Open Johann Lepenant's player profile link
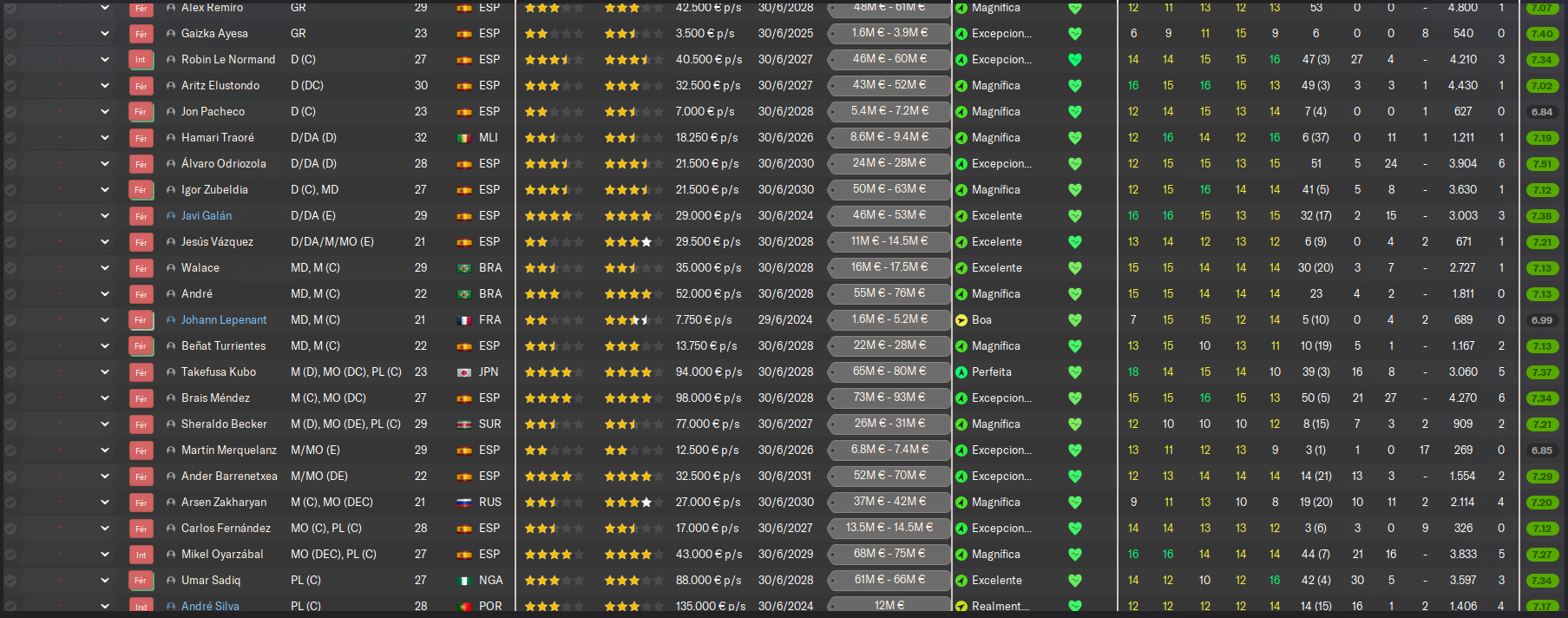The height and width of the screenshot is (618, 1568). point(224,320)
